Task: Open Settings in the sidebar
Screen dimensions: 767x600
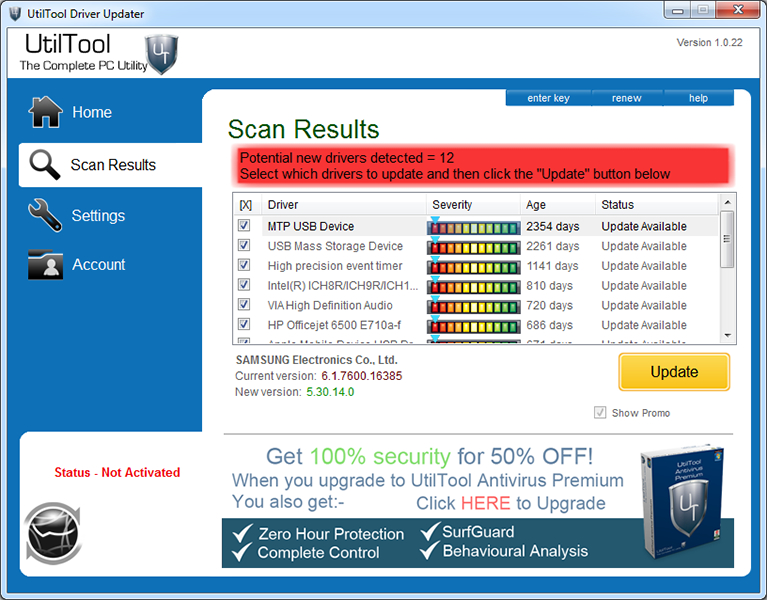Action: coord(98,215)
